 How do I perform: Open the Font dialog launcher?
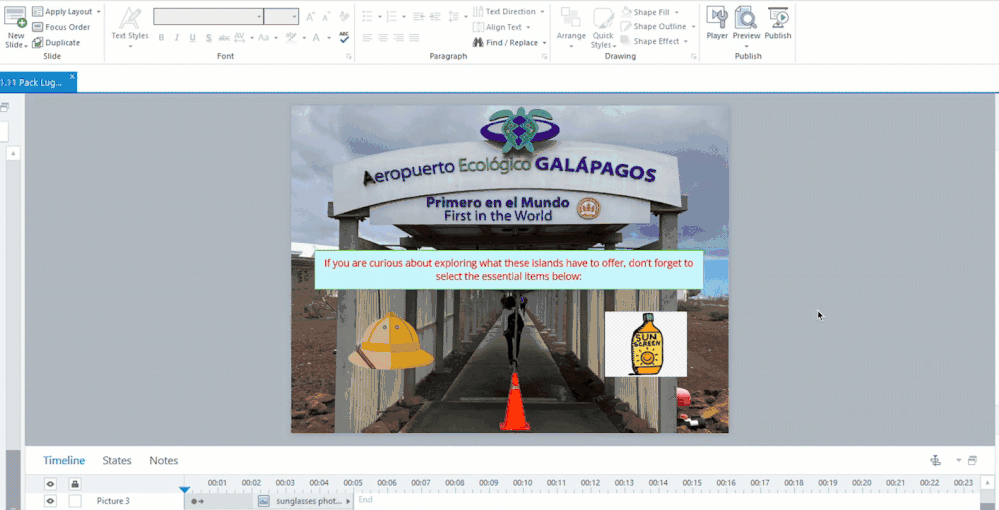pyautogui.click(x=349, y=57)
